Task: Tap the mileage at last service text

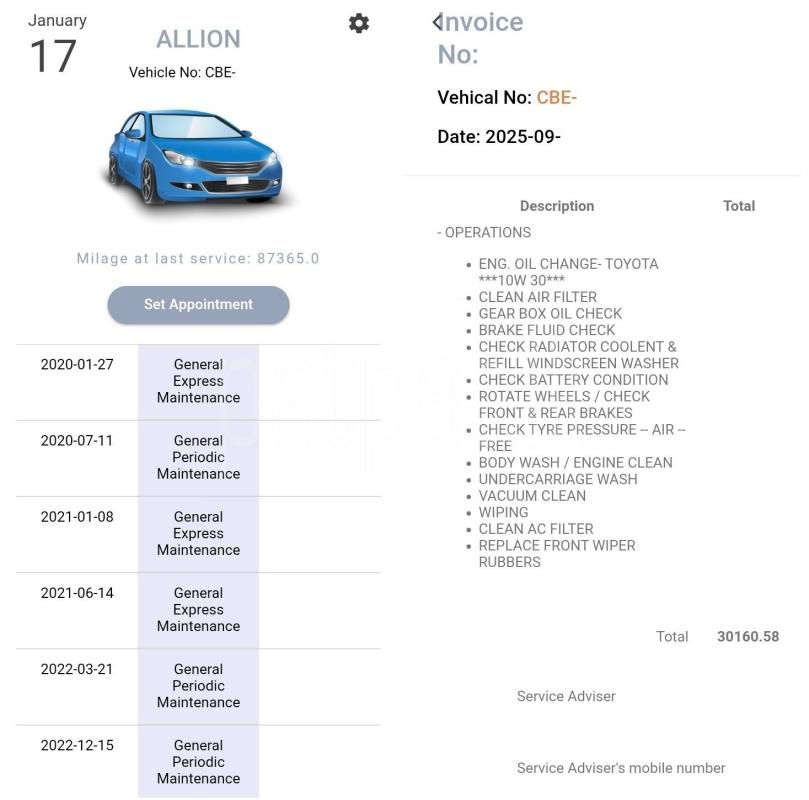Action: (x=198, y=258)
